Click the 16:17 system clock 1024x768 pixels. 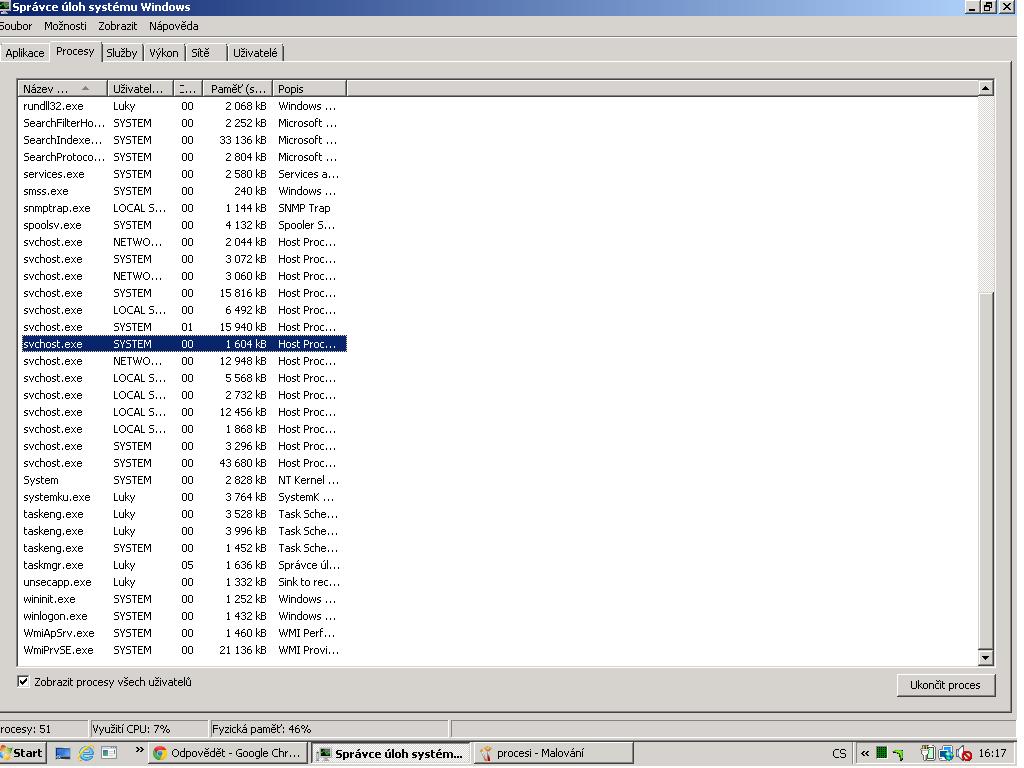pyautogui.click(x=992, y=754)
